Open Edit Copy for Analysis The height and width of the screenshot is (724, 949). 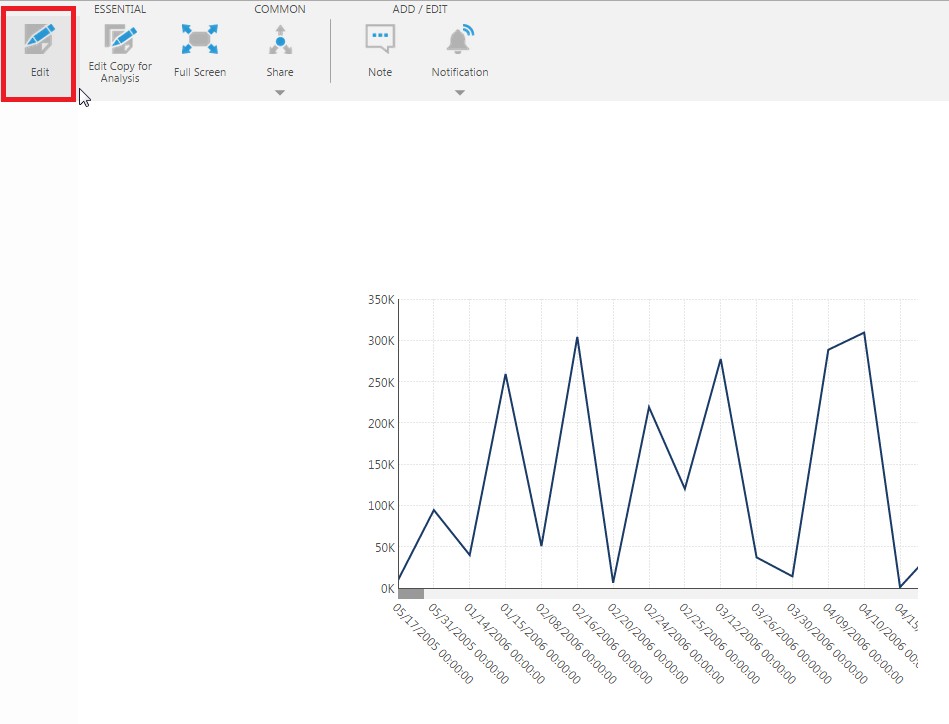click(x=120, y=40)
